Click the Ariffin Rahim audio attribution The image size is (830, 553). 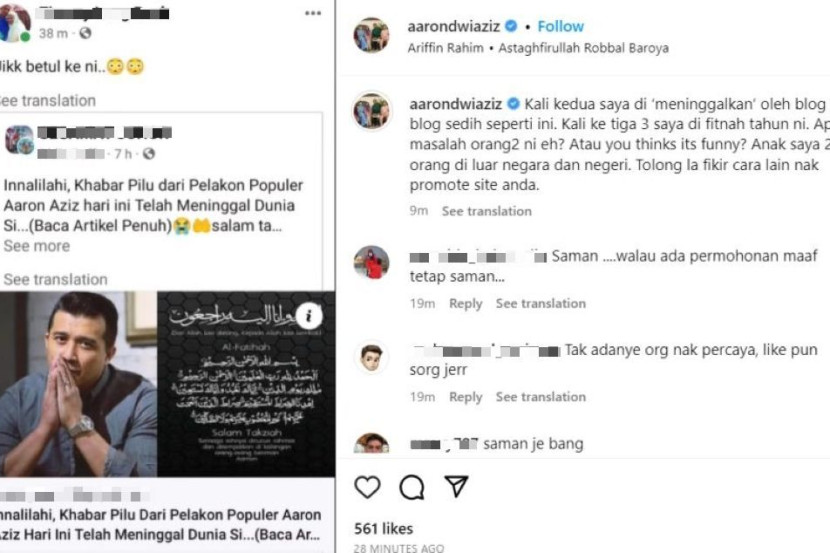[x=445, y=48]
